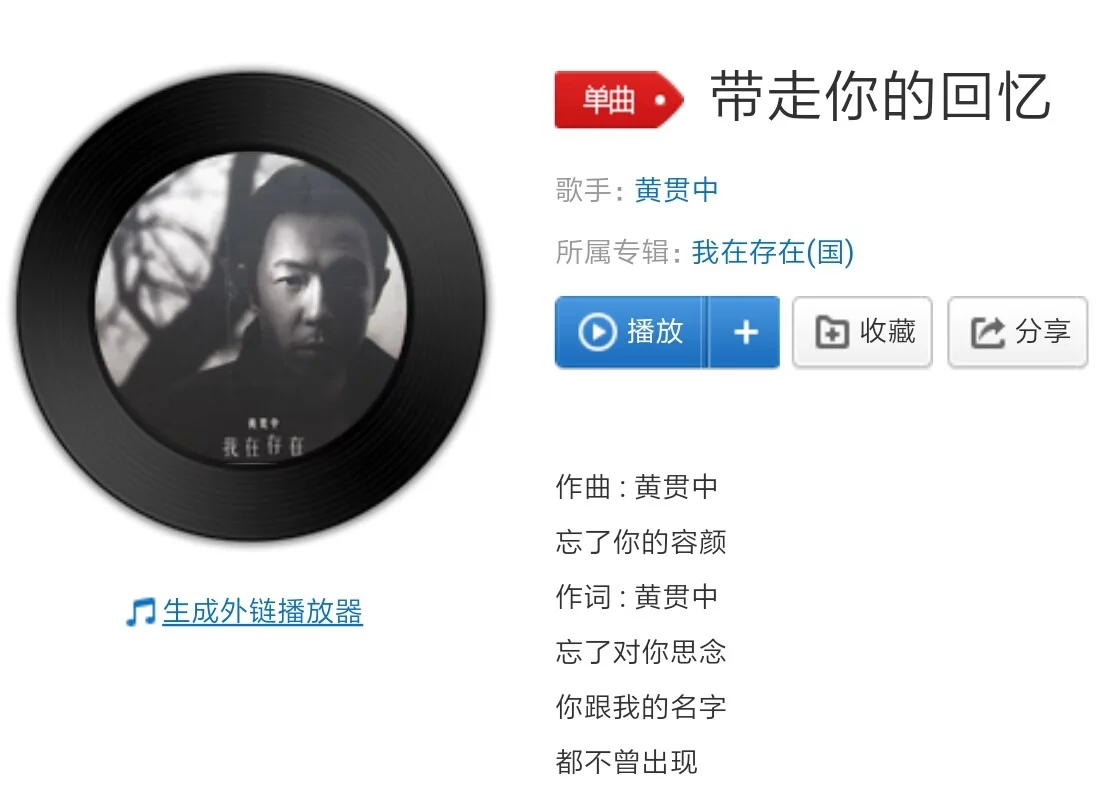This screenshot has width=1097, height=794.
Task: Click the vinyl record album cover
Action: tap(250, 306)
